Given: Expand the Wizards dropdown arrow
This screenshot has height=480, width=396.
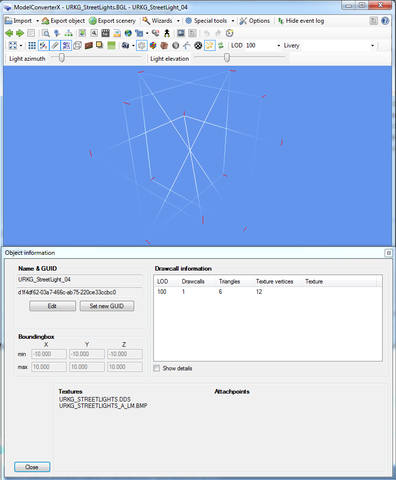Looking at the screenshot, I should (178, 21).
